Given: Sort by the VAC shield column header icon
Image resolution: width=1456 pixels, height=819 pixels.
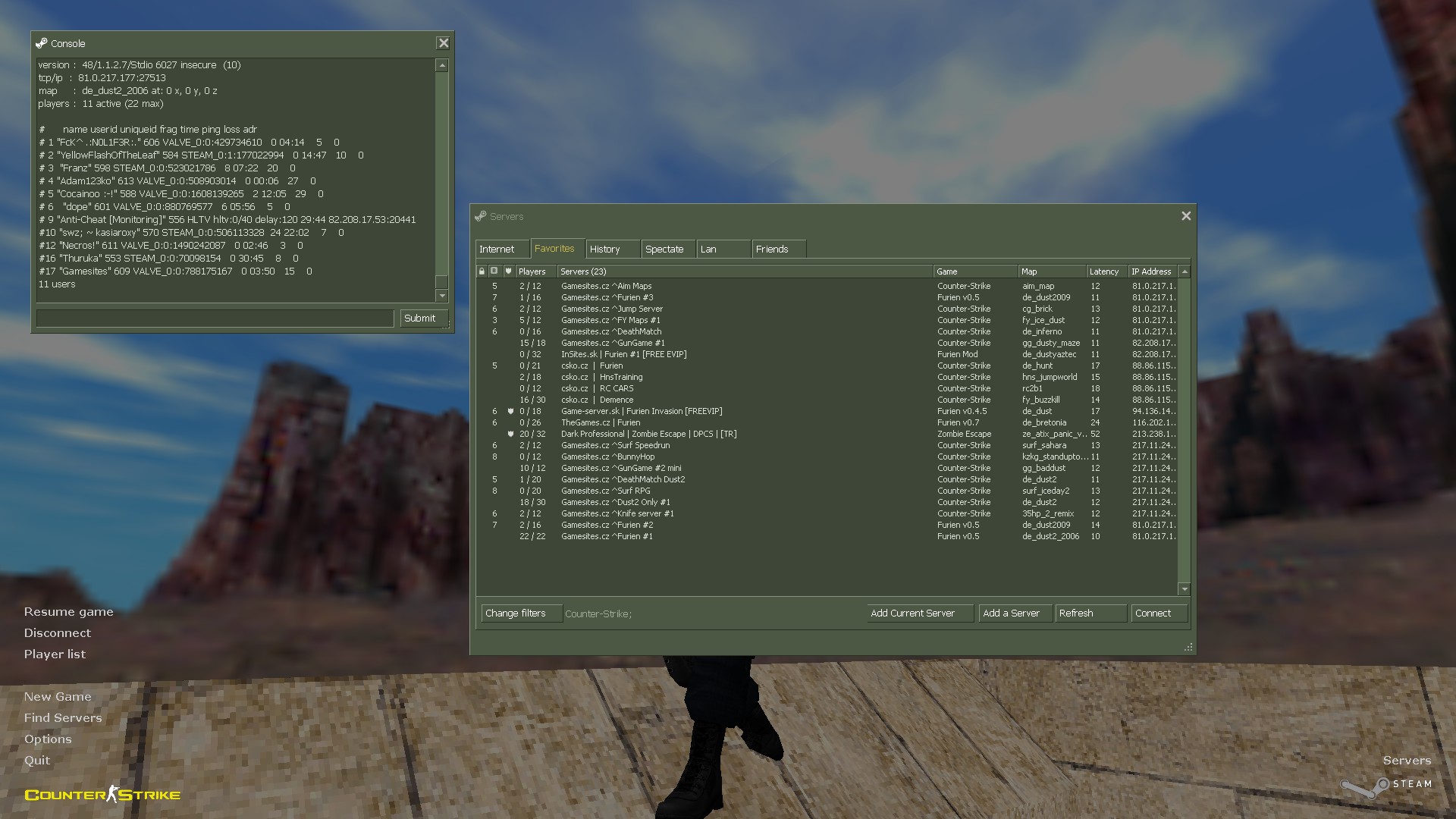Looking at the screenshot, I should click(508, 271).
